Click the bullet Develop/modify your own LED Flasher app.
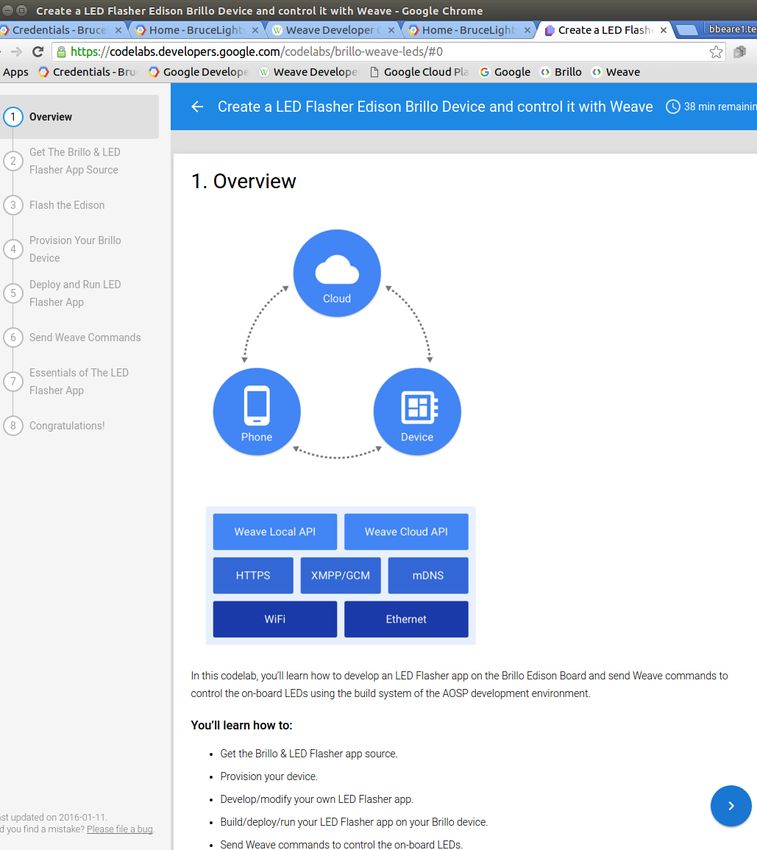The image size is (757, 850). (317, 799)
